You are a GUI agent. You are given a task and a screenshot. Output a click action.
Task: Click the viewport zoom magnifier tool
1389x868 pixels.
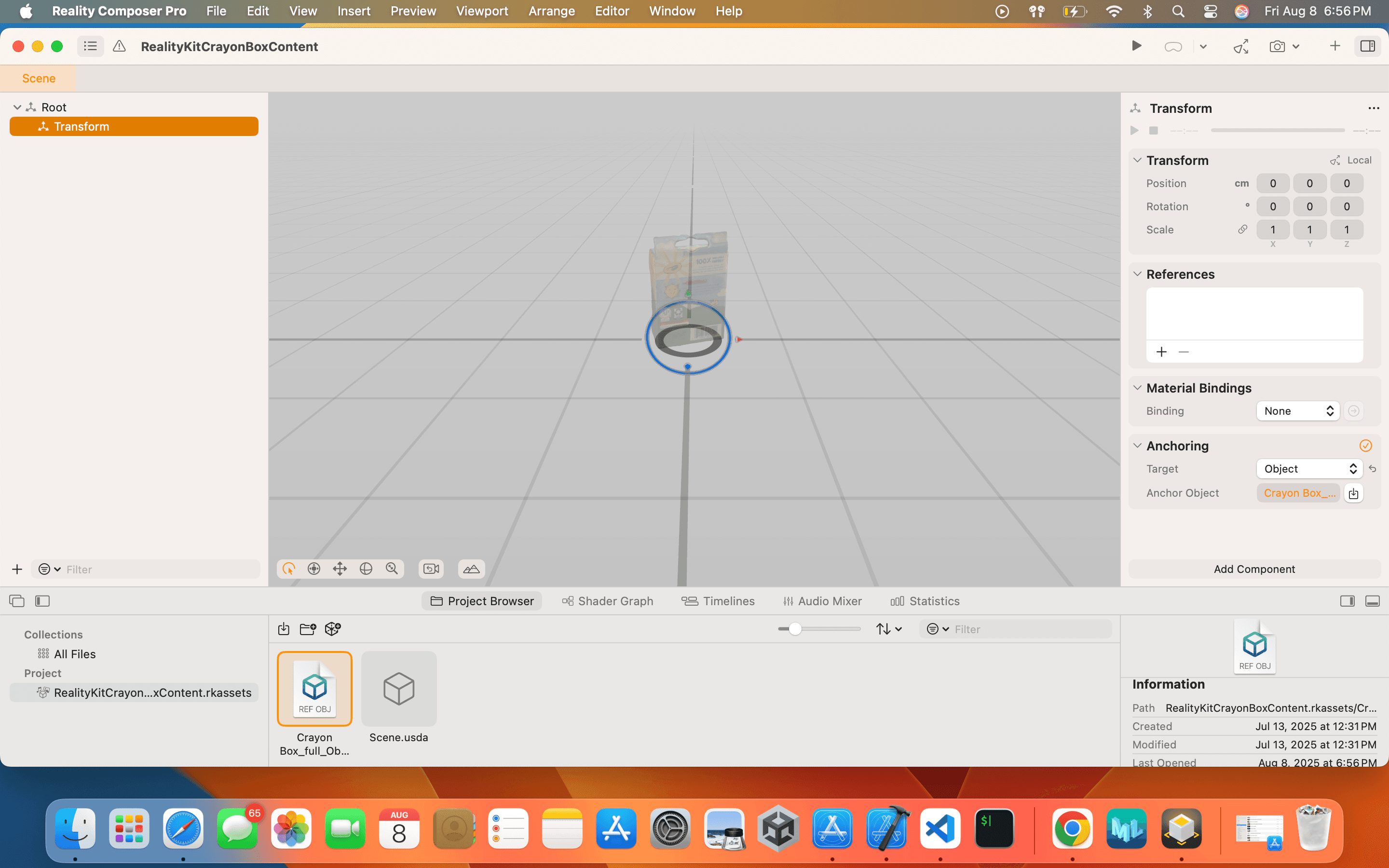click(x=392, y=569)
